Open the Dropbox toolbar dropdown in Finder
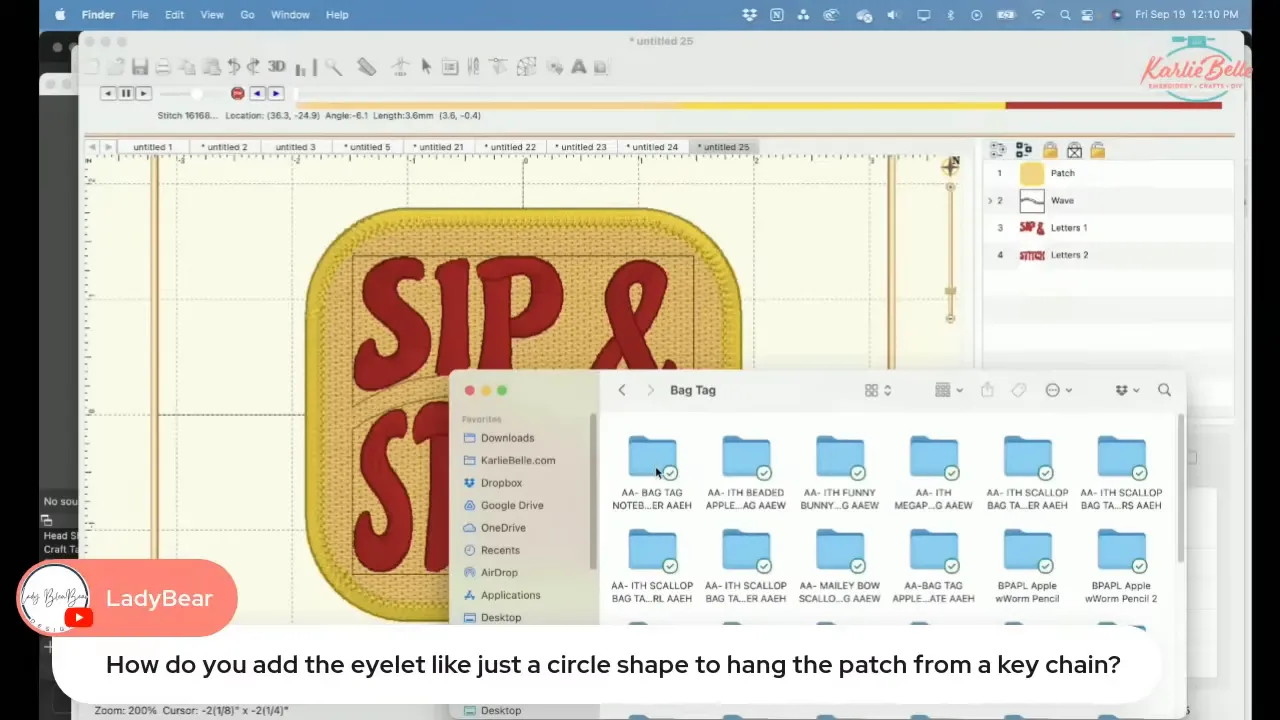 pos(1127,390)
